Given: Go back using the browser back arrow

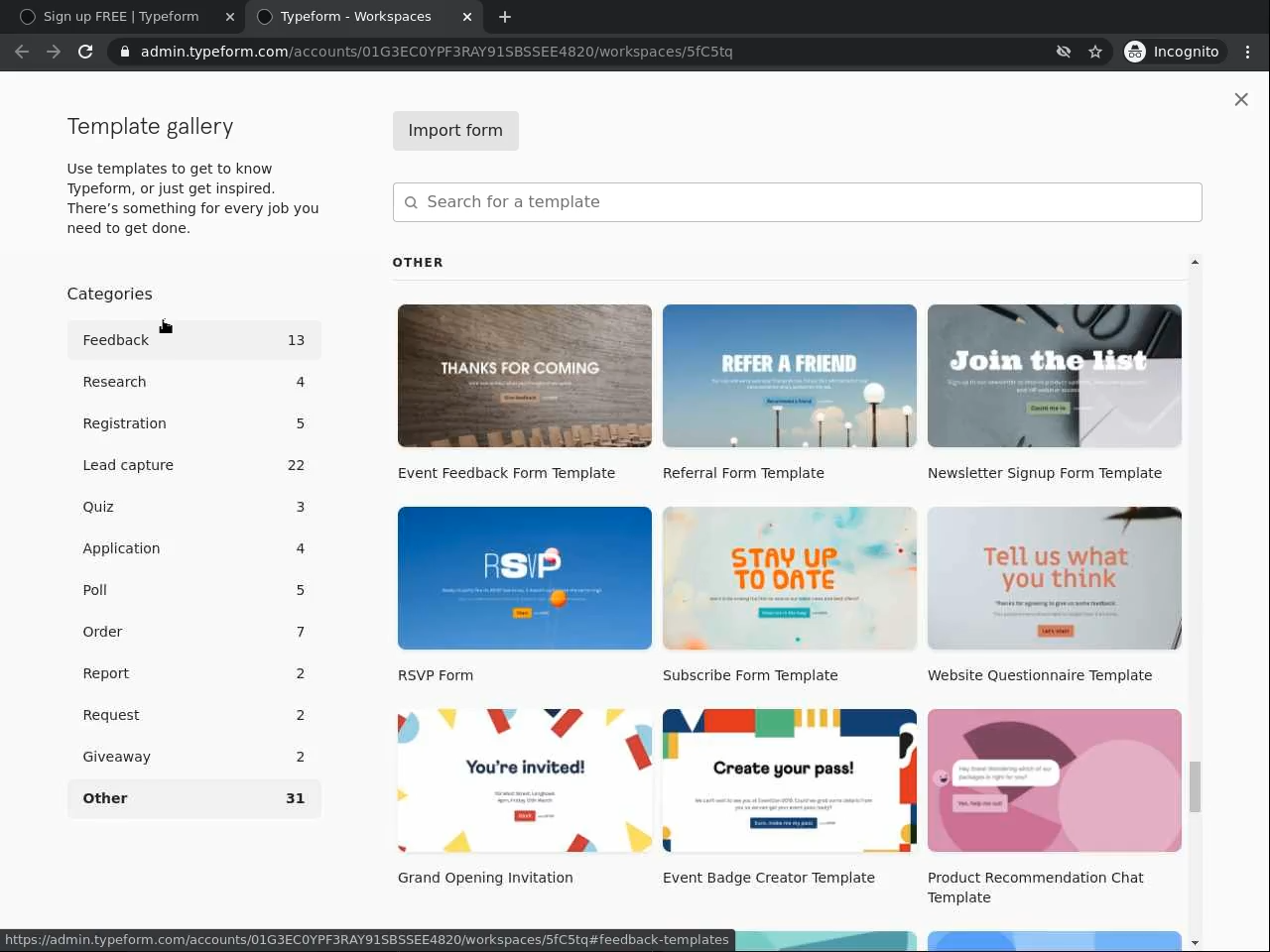Looking at the screenshot, I should pos(22,52).
